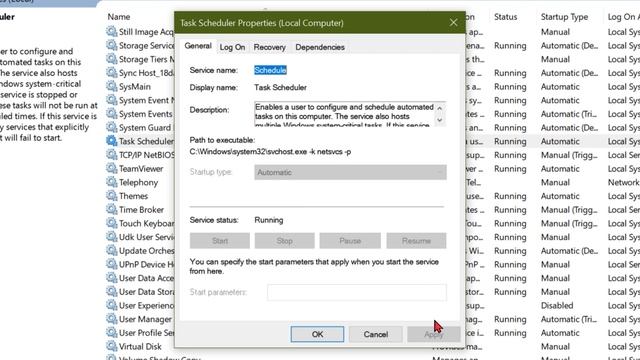Click the Running service status text

(x=269, y=220)
